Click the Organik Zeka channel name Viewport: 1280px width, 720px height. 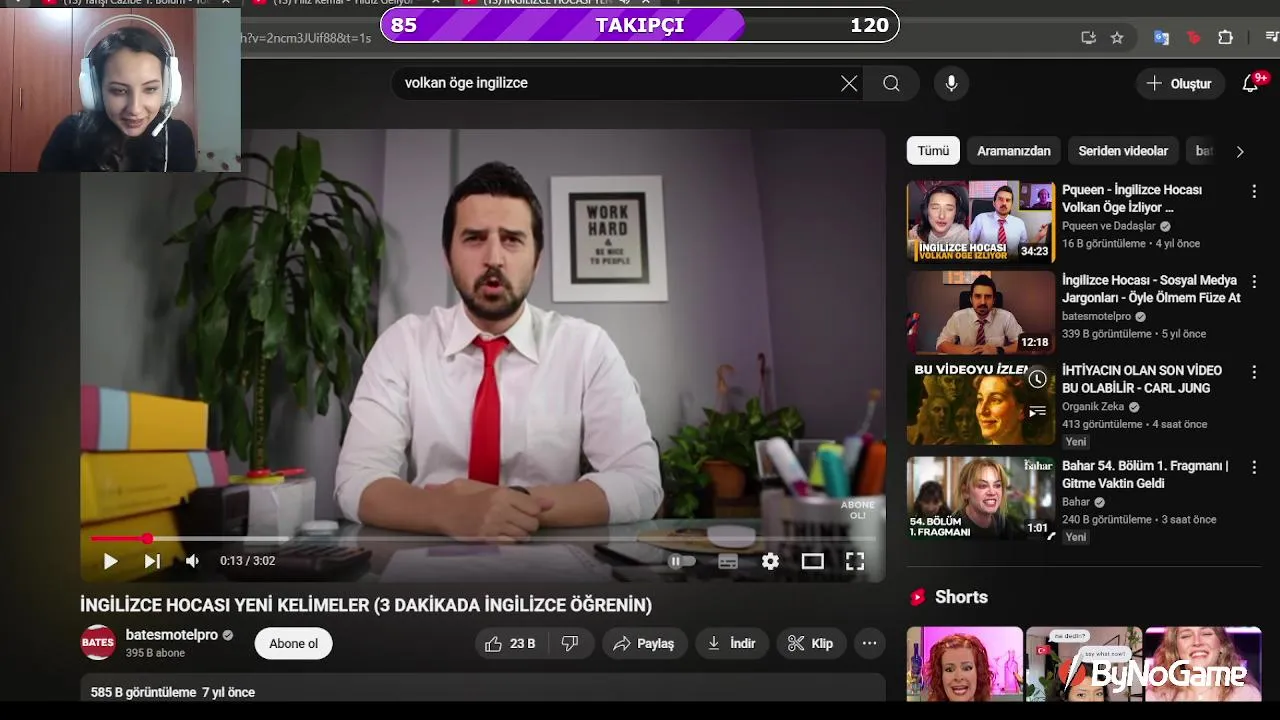1093,407
